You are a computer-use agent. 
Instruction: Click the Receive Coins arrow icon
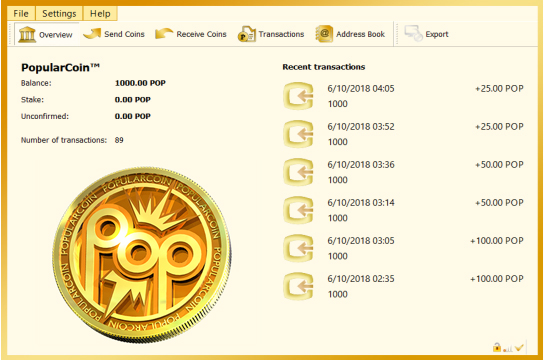(x=164, y=34)
